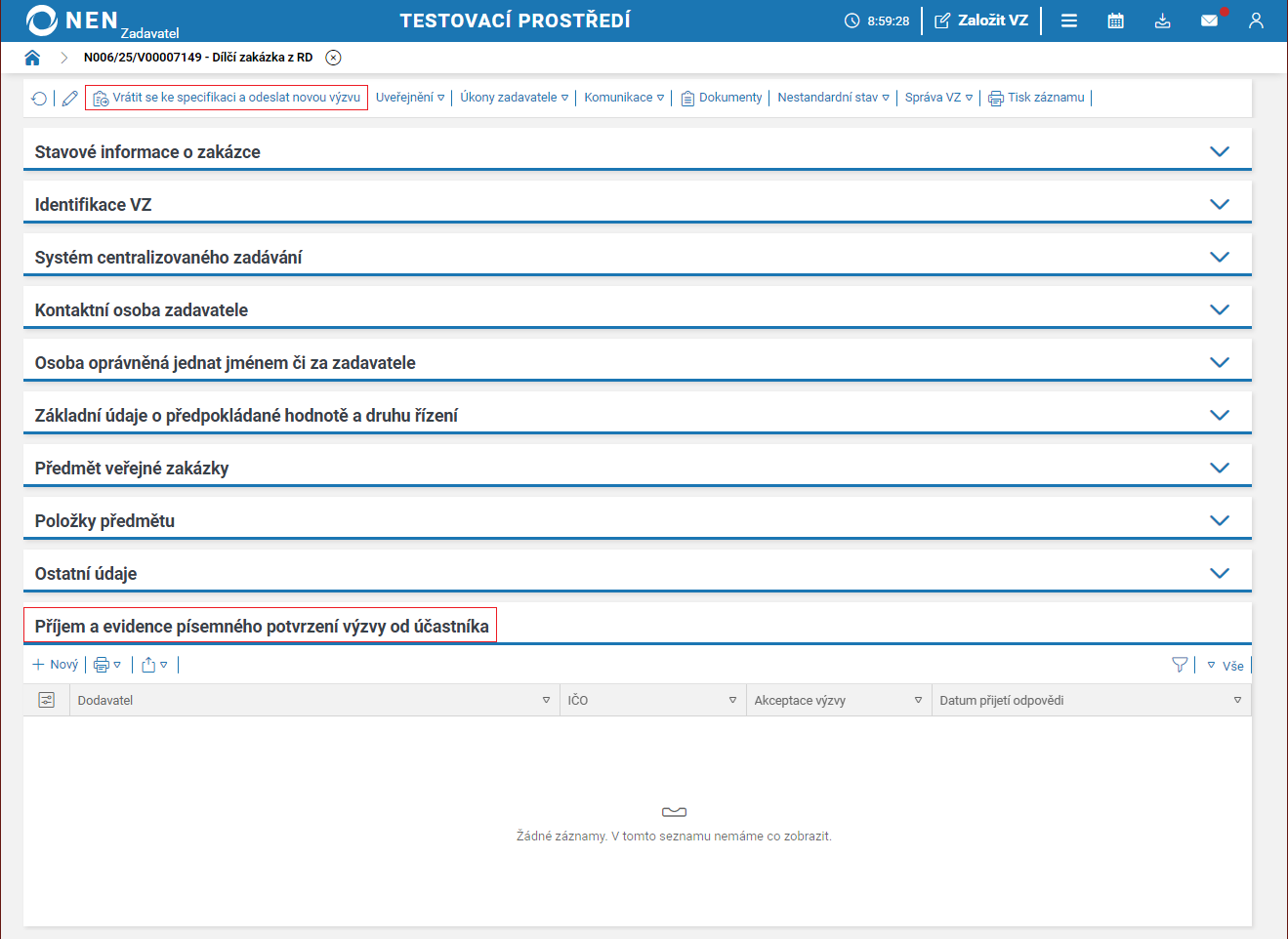Expand the Identifikace VZ section

point(637,204)
